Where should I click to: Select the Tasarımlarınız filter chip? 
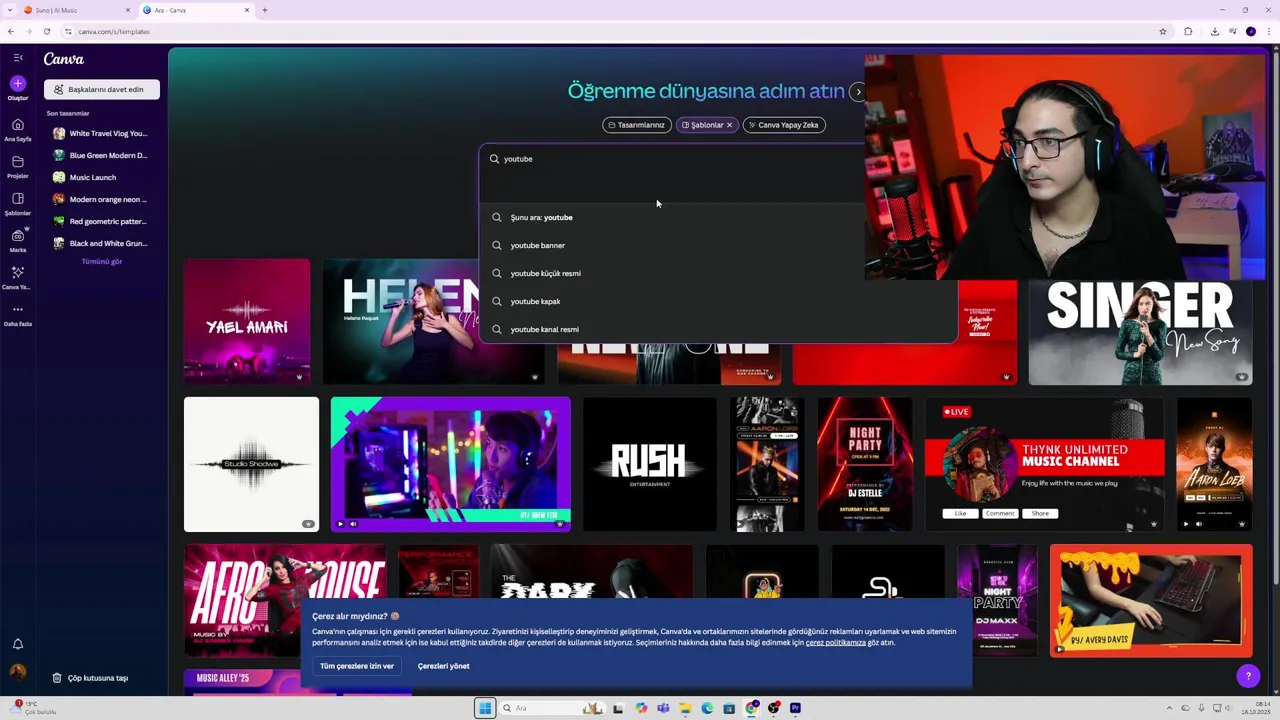pos(637,125)
